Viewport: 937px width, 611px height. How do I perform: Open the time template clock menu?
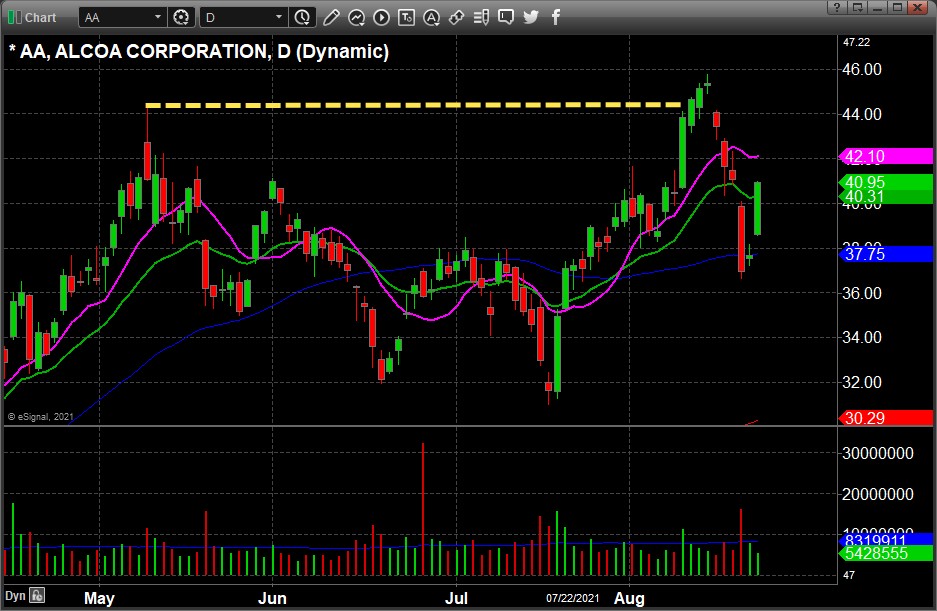[x=302, y=17]
